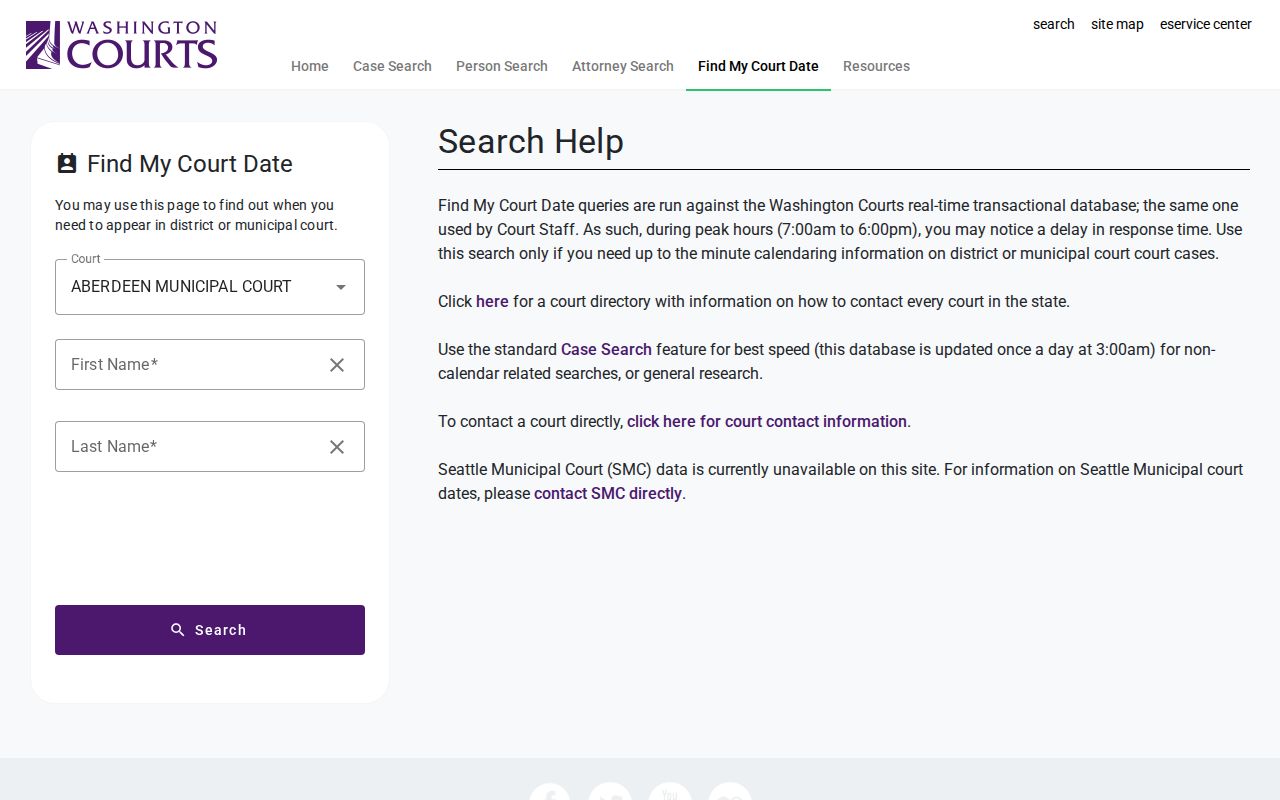This screenshot has width=1280, height=800.
Task: Open the YouTube icon in the footer
Action: click(669, 791)
